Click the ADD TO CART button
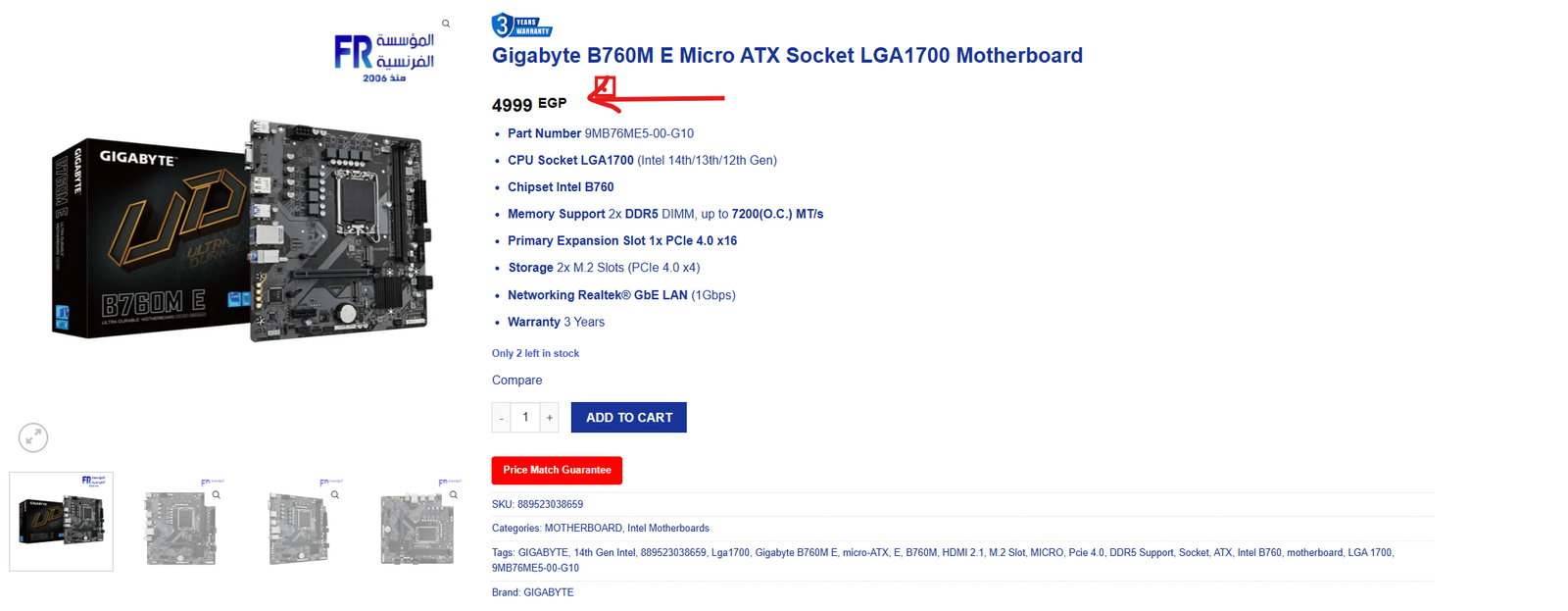 (x=629, y=418)
